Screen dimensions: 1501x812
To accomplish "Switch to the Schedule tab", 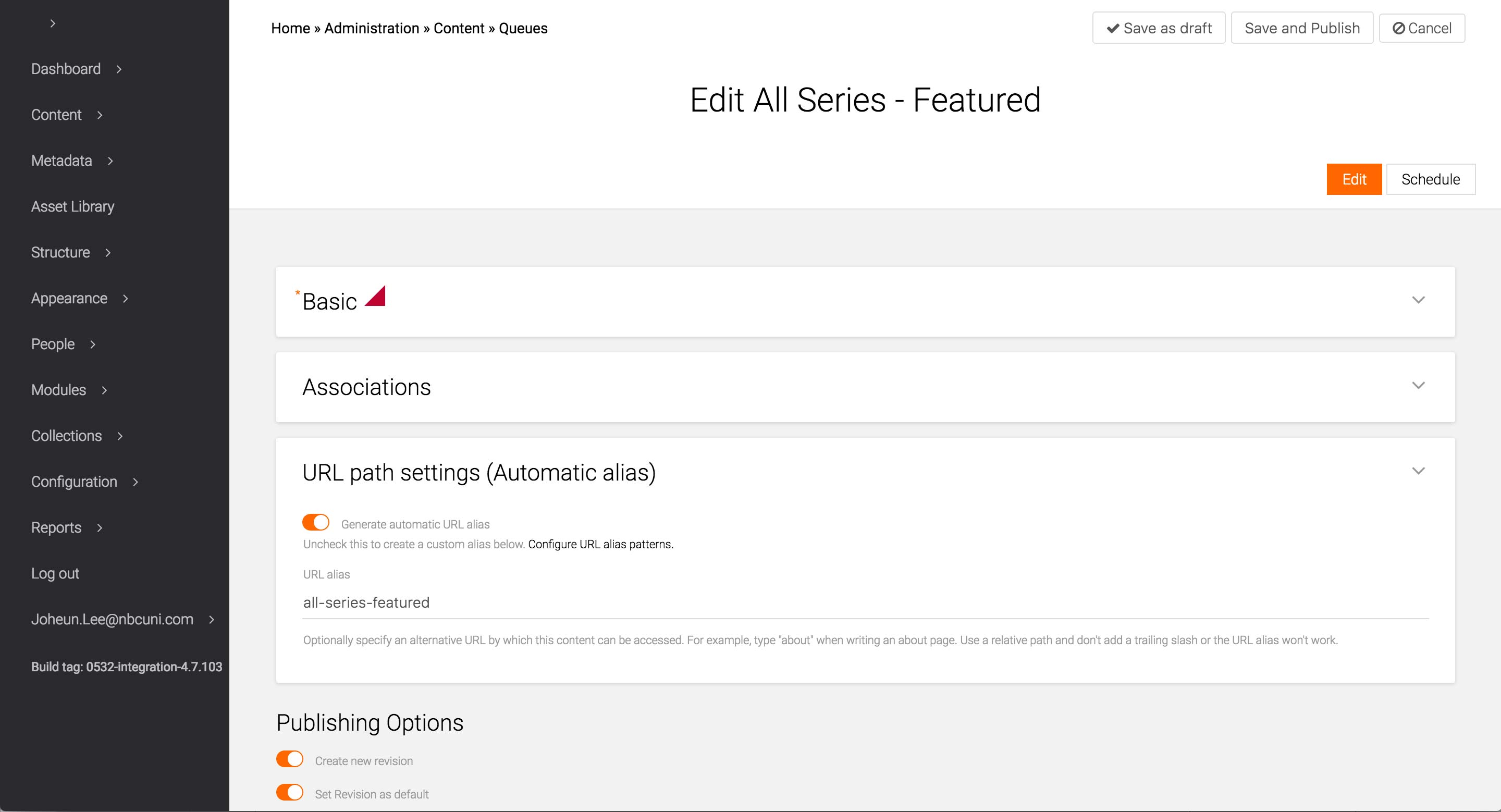I will 1430,179.
